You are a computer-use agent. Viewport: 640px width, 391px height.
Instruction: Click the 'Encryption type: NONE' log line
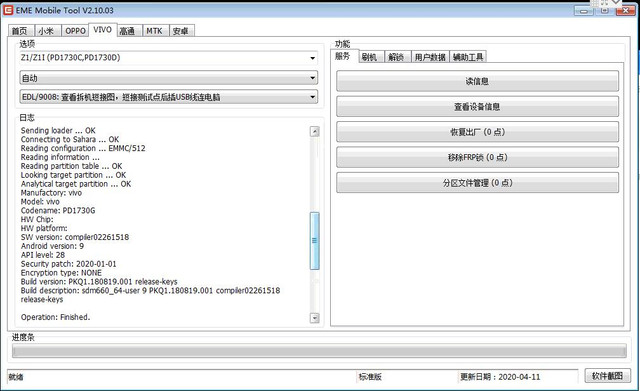[x=61, y=273]
